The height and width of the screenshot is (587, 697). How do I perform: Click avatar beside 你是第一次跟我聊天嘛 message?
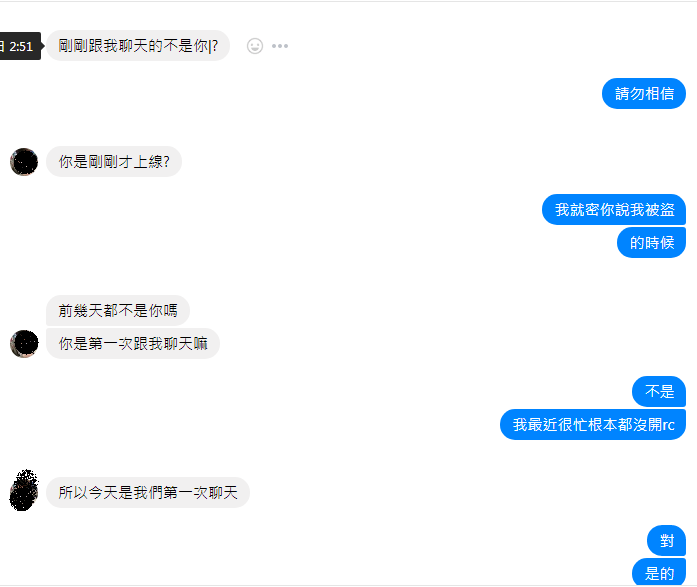(24, 343)
